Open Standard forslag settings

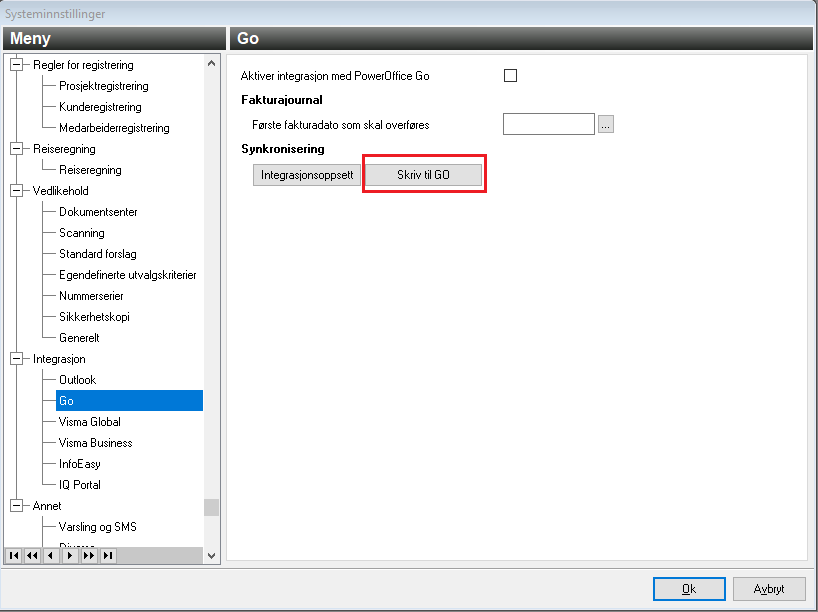pyautogui.click(x=98, y=254)
